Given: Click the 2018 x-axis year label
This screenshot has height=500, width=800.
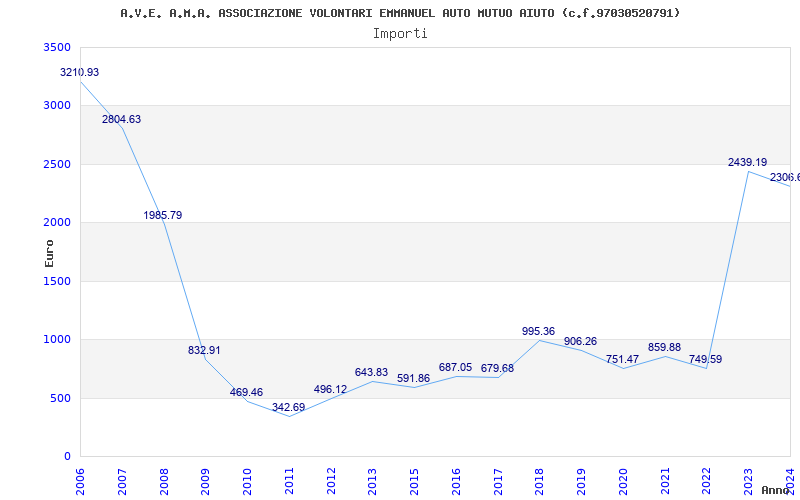Looking at the screenshot, I should coord(539,481).
